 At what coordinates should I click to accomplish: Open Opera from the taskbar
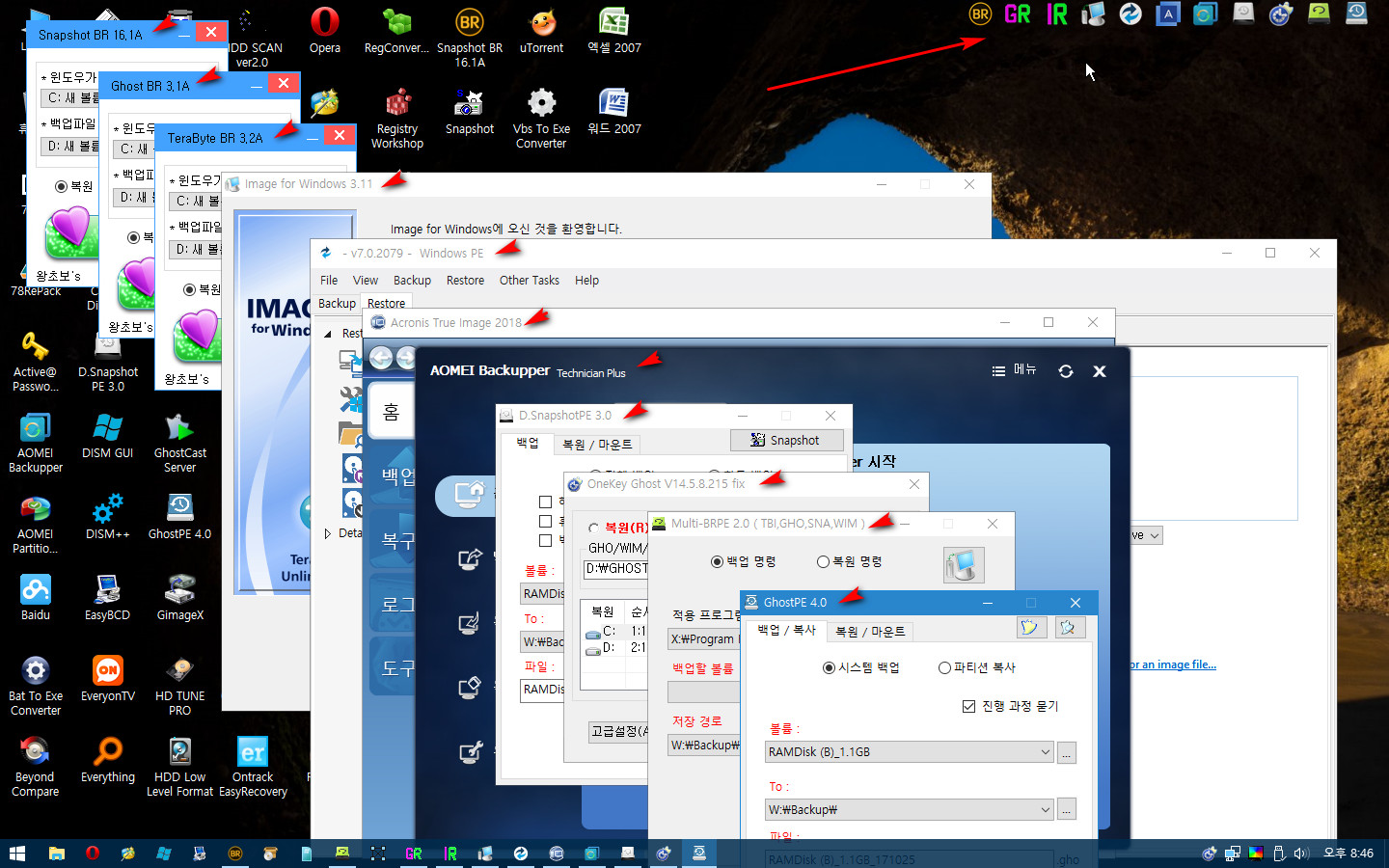point(93,854)
